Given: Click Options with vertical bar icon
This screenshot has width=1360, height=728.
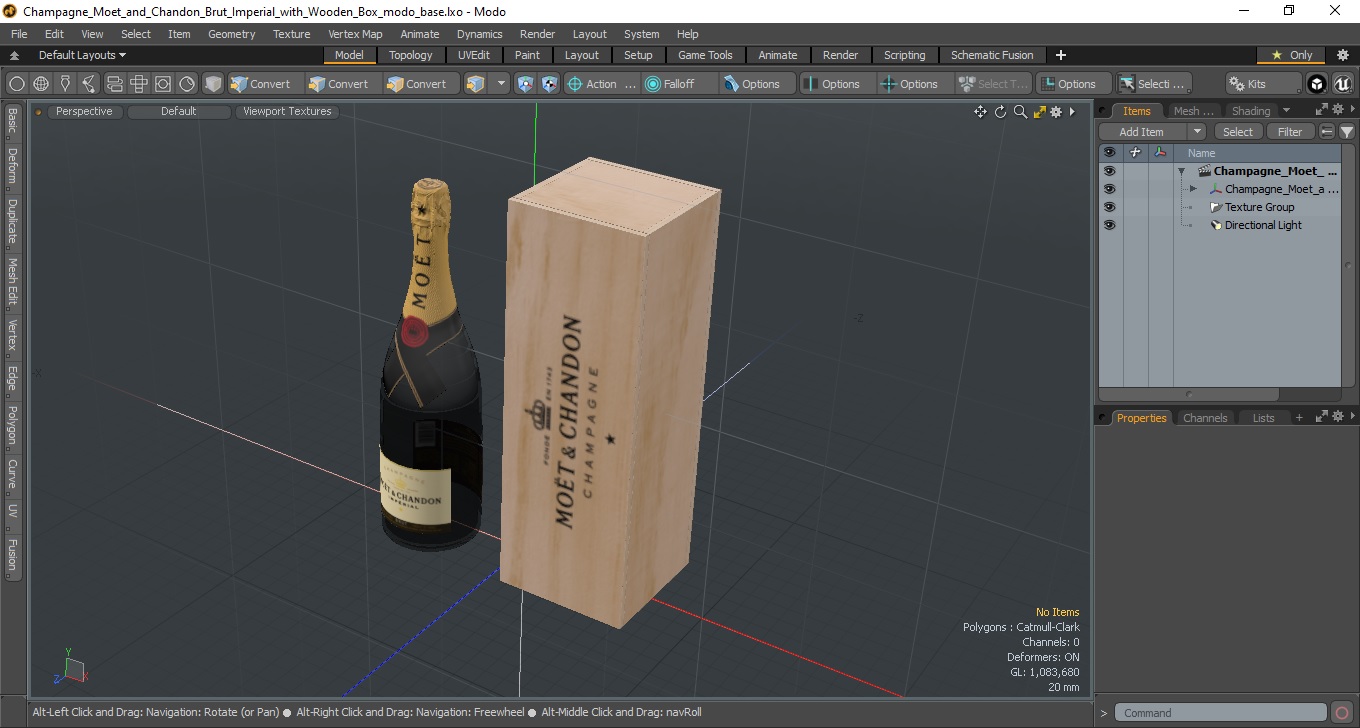Looking at the screenshot, I should tap(837, 84).
